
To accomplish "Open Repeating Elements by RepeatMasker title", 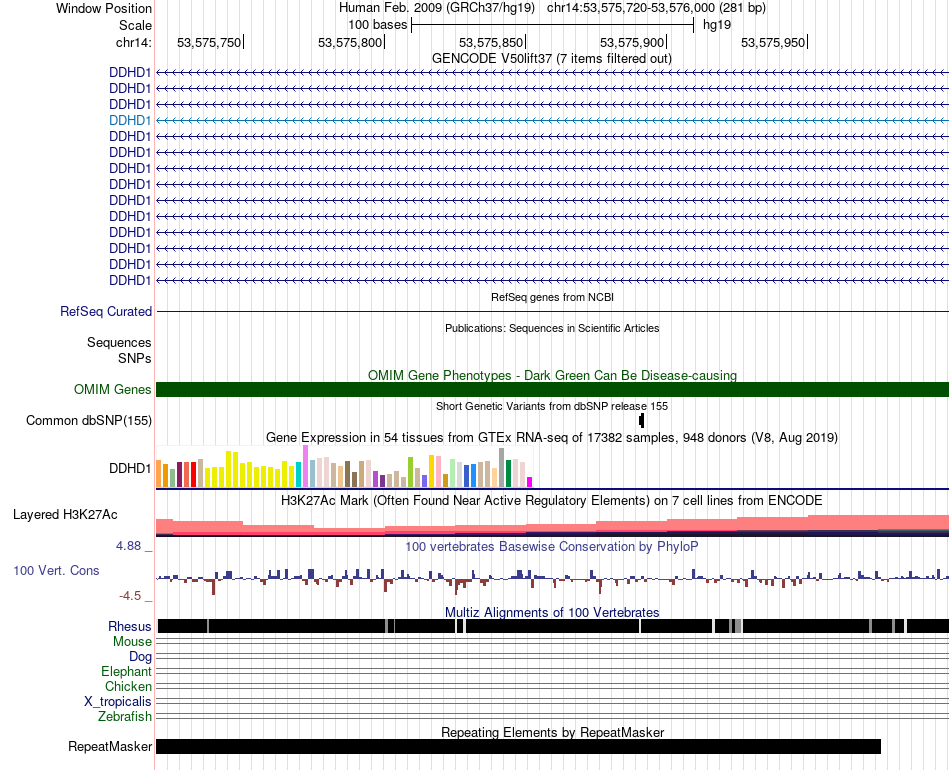I will point(552,732).
